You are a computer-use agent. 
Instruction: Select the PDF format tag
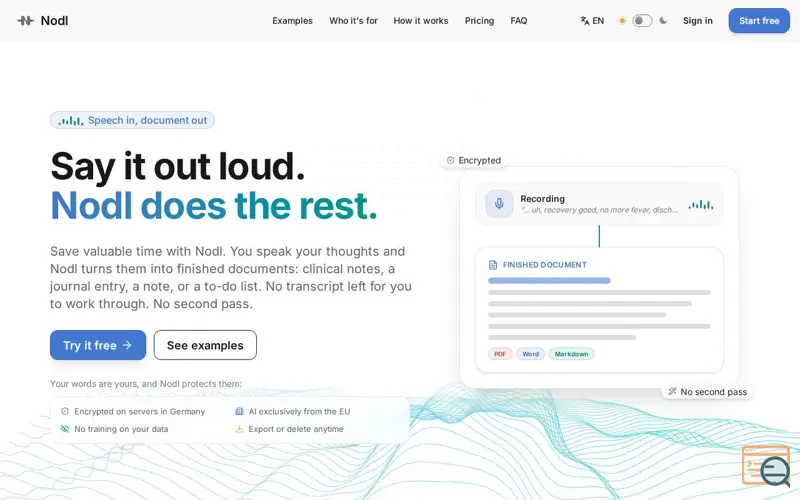(x=499, y=354)
